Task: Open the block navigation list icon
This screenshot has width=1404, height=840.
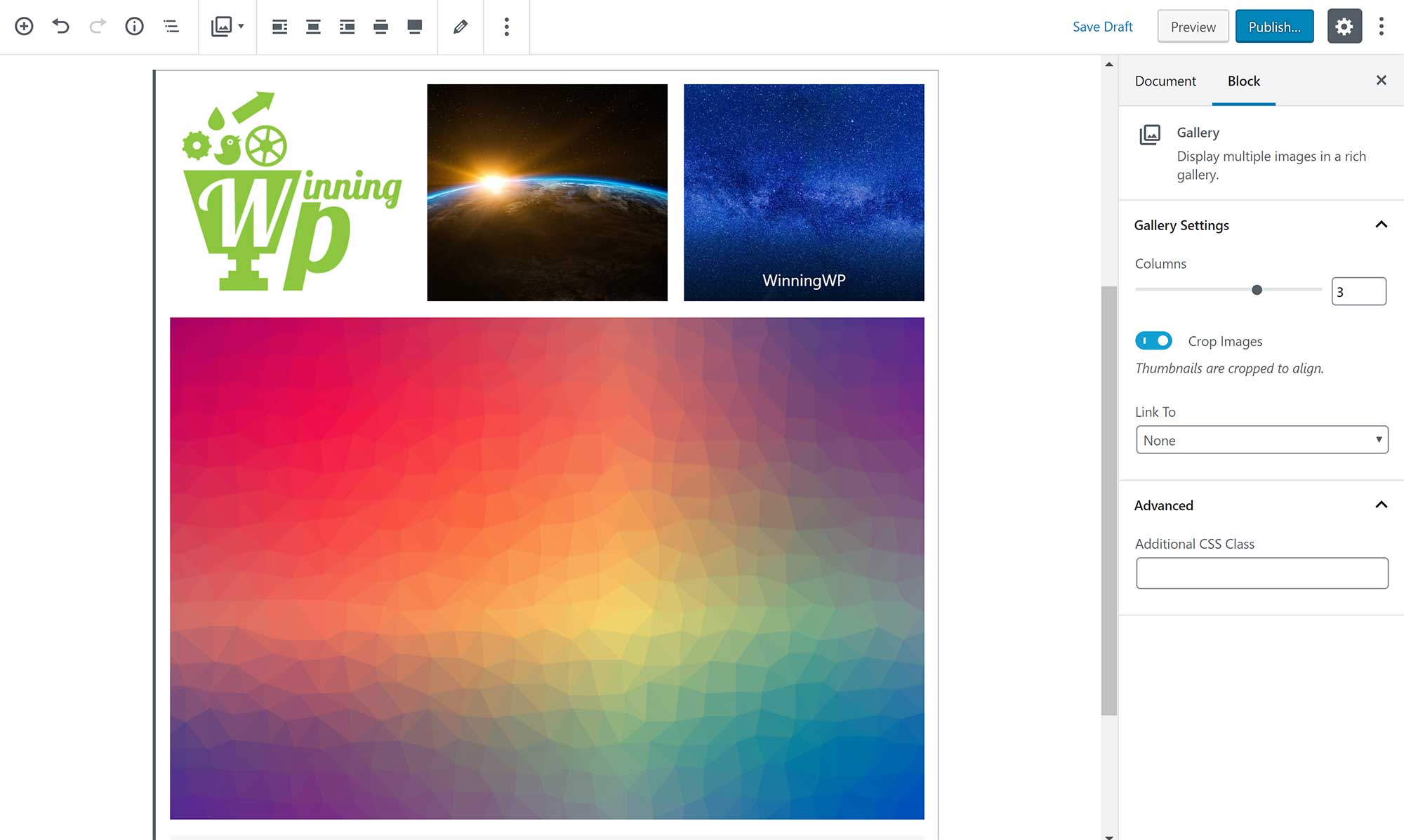Action: click(x=171, y=27)
